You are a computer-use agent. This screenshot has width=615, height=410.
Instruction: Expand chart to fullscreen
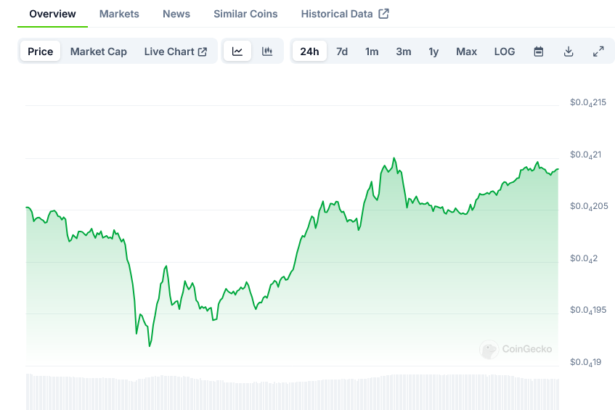[x=598, y=52]
